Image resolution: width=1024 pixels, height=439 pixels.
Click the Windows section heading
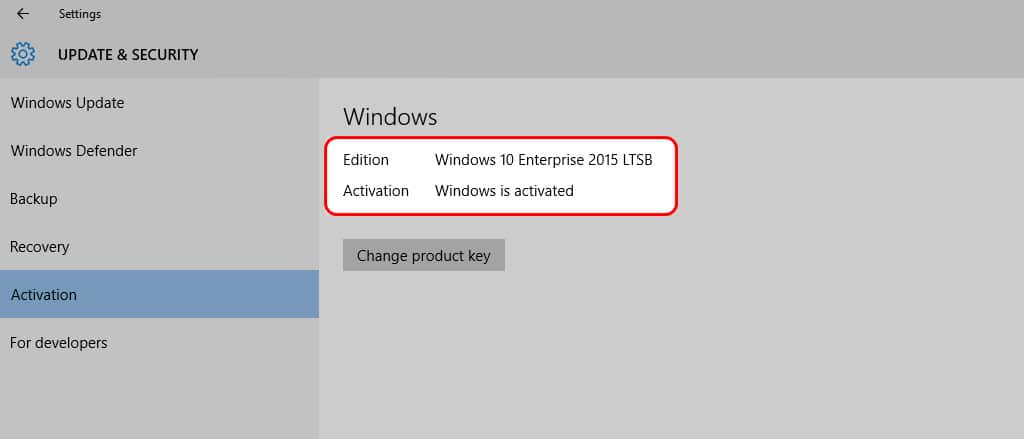pyautogui.click(x=390, y=117)
